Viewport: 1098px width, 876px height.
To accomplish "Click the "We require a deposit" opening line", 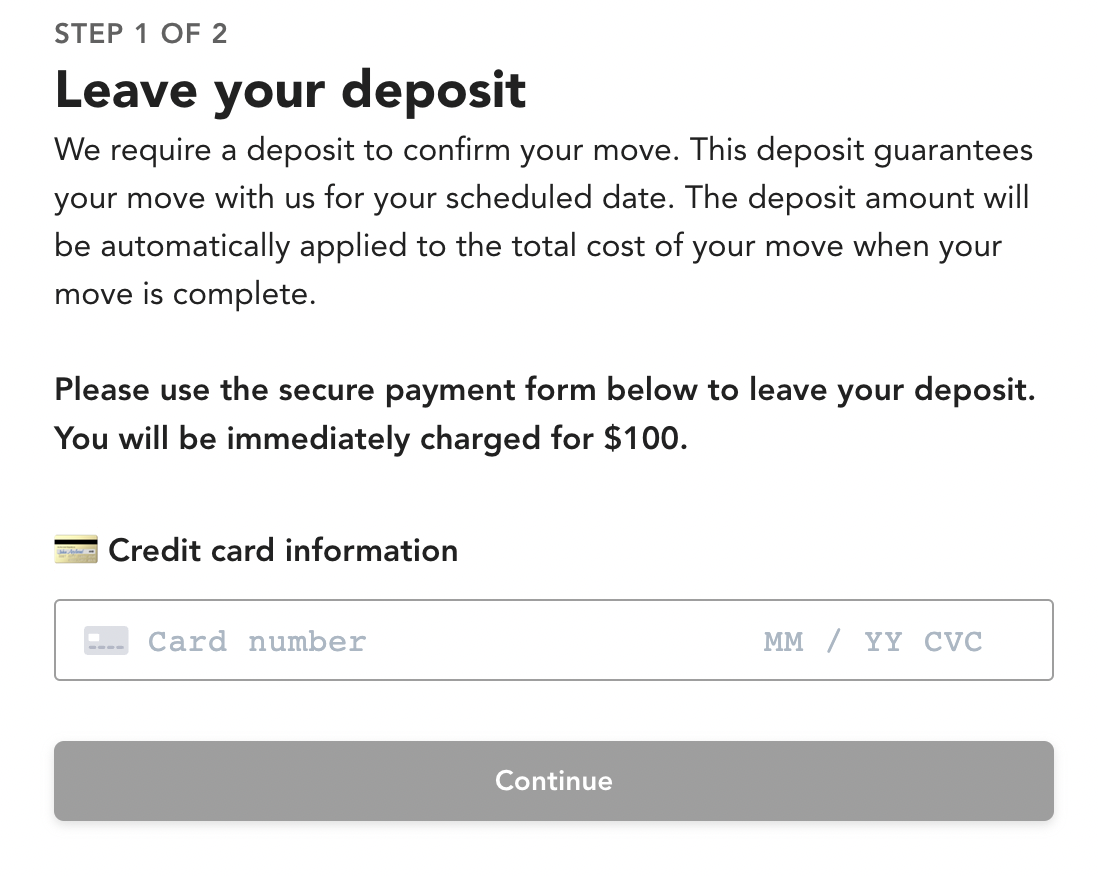I will click(x=543, y=150).
